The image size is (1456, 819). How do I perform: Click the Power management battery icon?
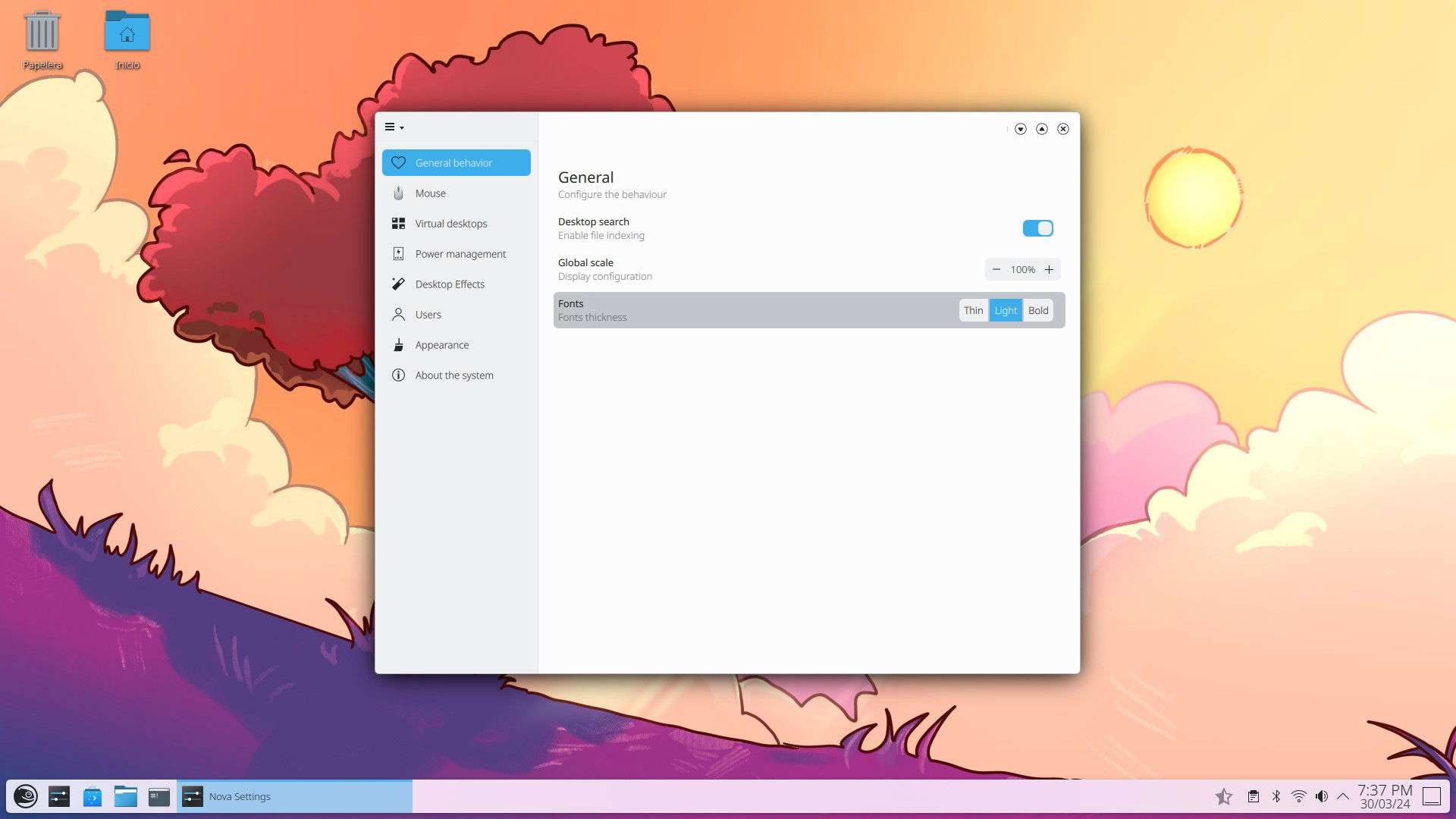click(x=398, y=253)
